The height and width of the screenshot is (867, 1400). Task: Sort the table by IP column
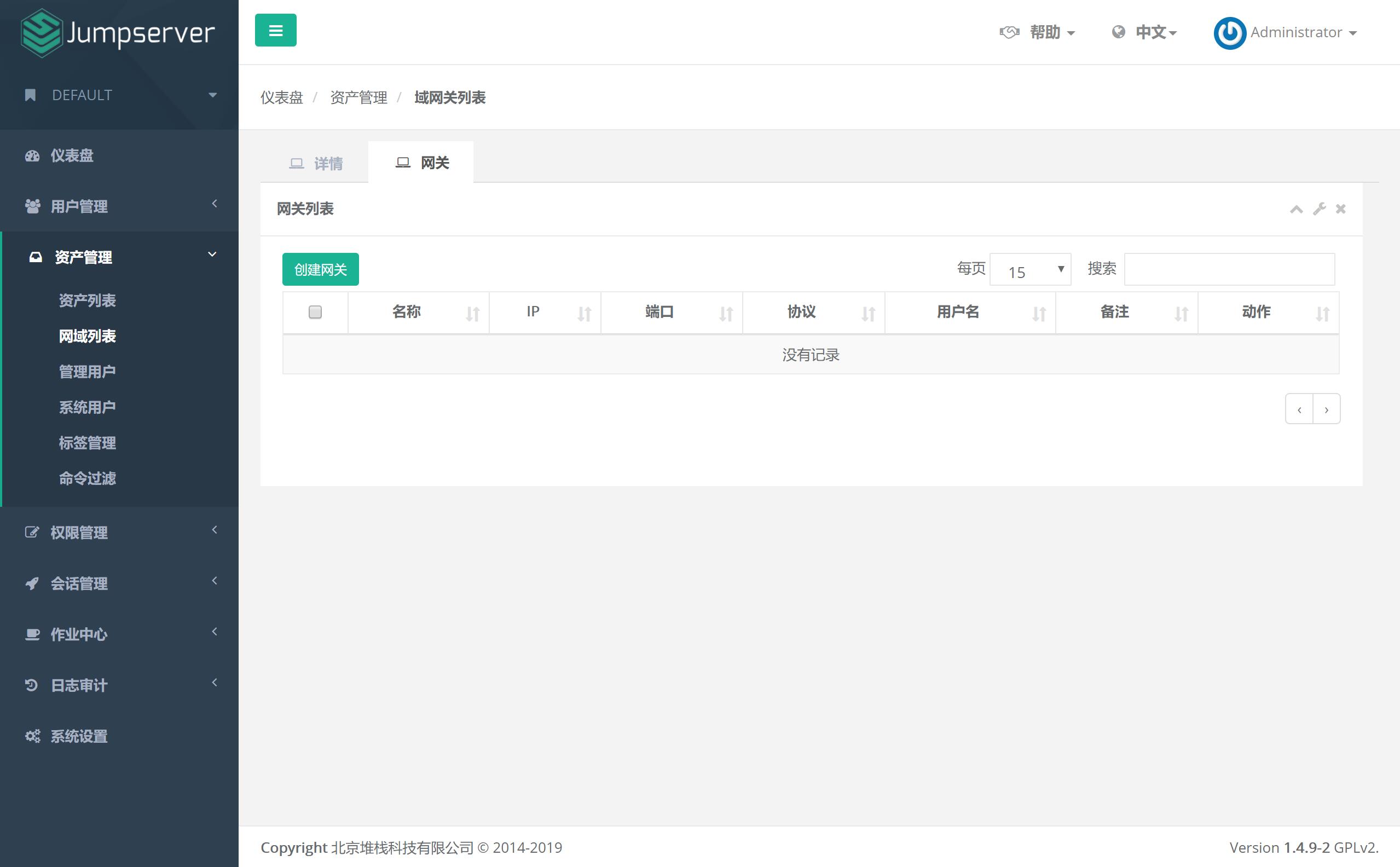pos(545,313)
